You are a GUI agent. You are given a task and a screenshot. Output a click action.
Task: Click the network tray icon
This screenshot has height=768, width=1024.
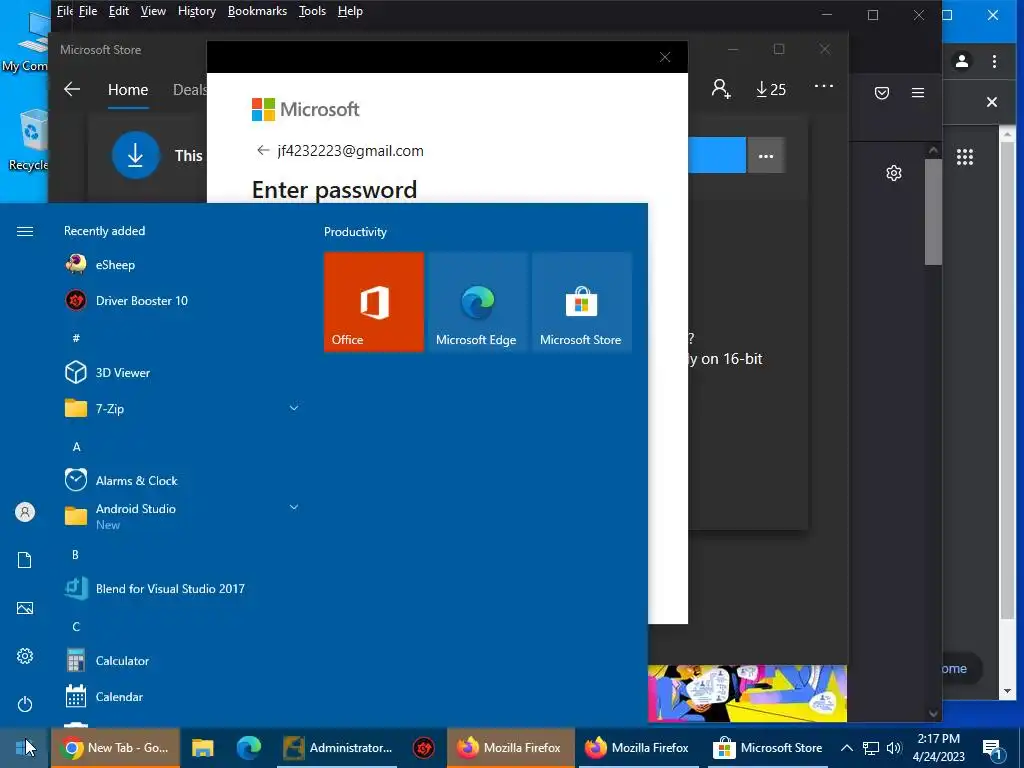(x=871, y=748)
